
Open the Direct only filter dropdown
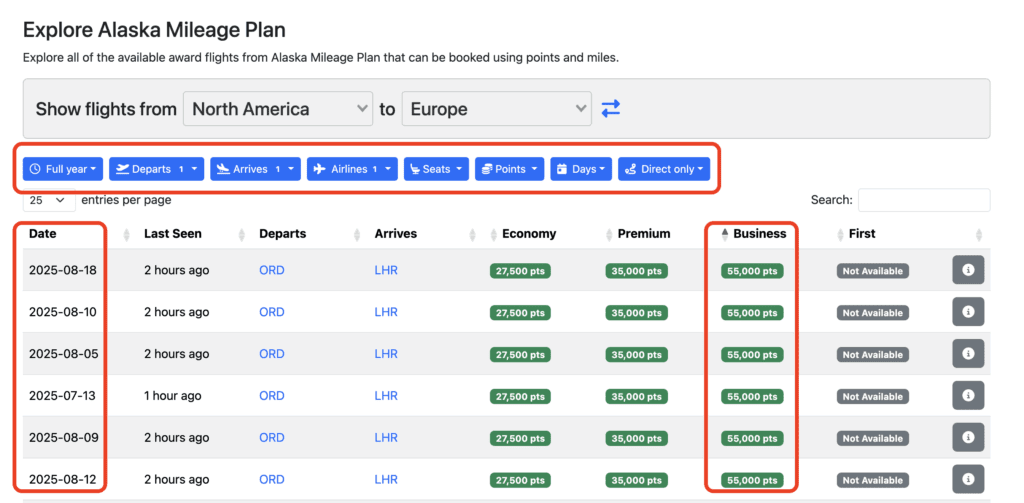click(664, 169)
